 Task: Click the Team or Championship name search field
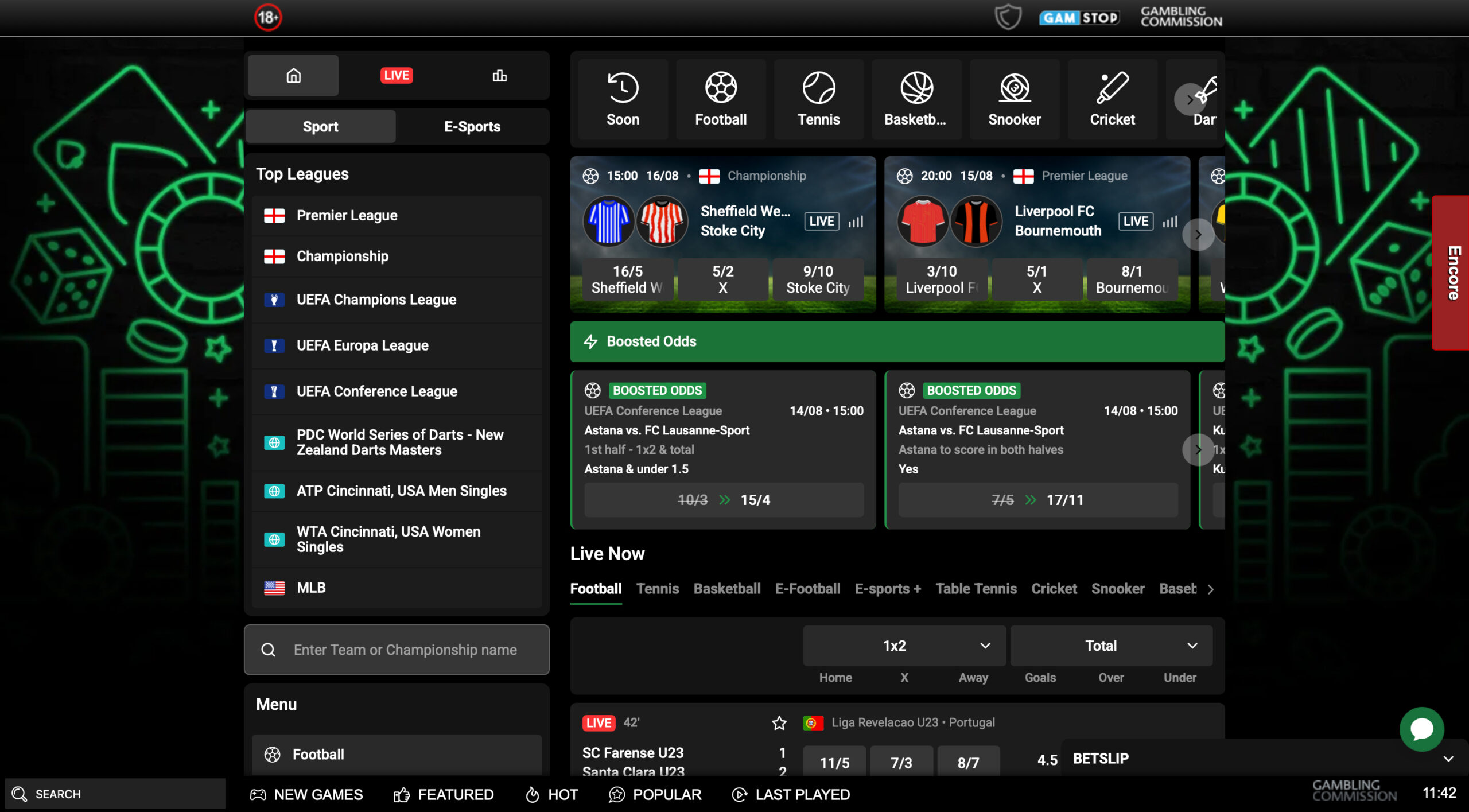(397, 650)
